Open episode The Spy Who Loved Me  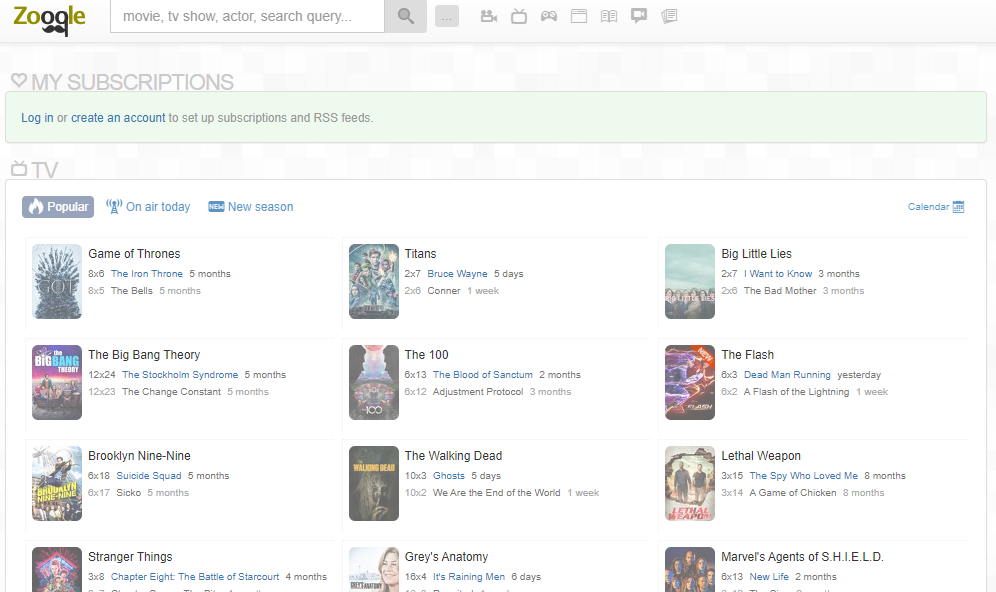pos(804,476)
